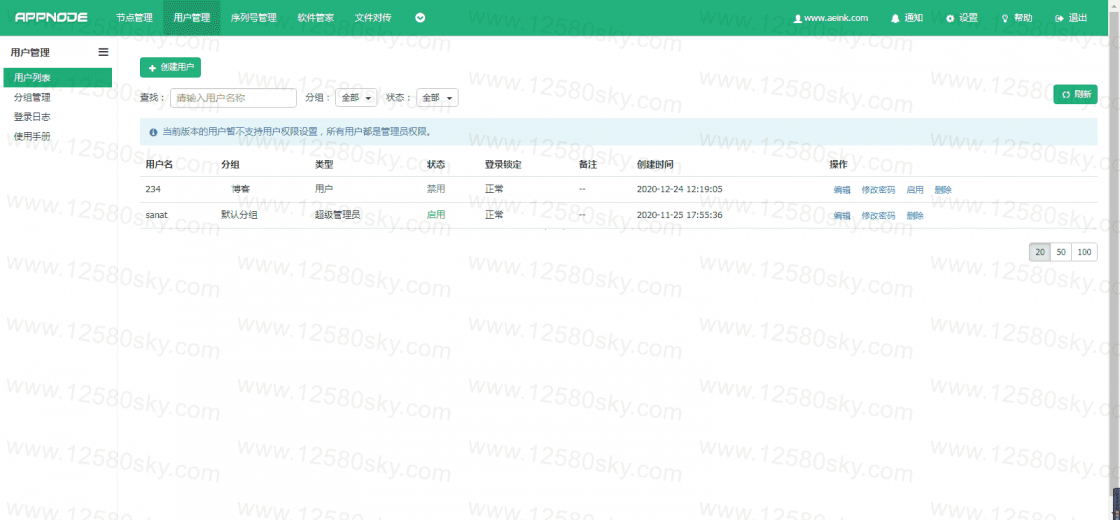Click the username cell sanat
Viewport: 1120px width, 520px height.
[156, 214]
